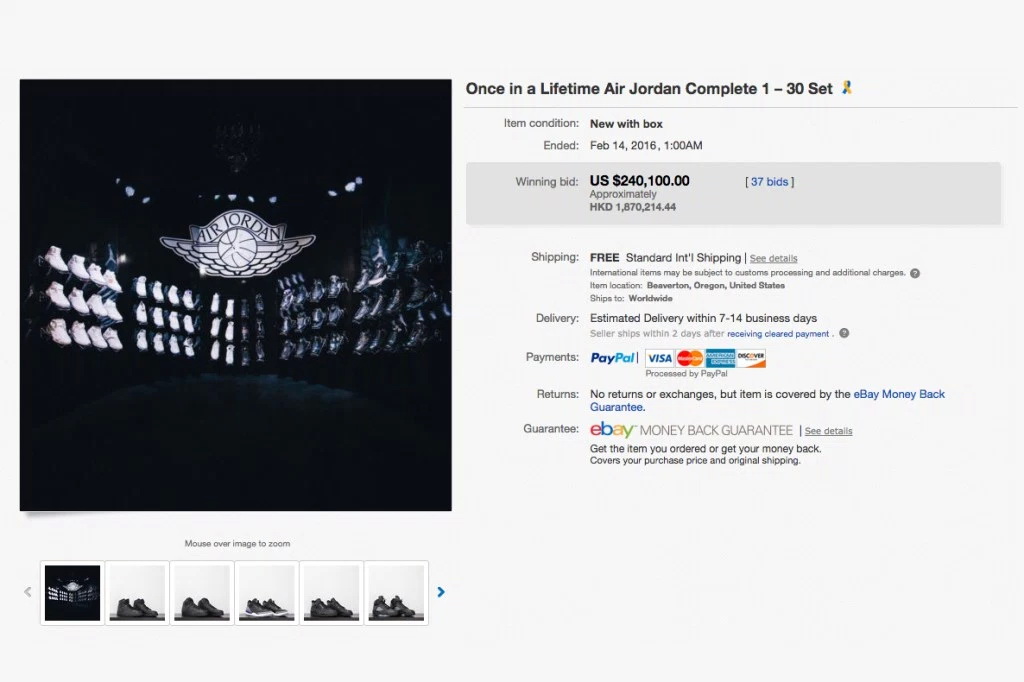This screenshot has width=1024, height=682.
Task: Click the 'International items may be subject' note
Action: point(748,272)
